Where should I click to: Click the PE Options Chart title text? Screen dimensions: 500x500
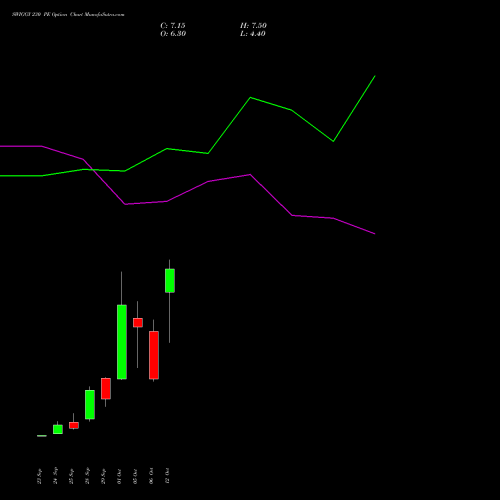(68, 15)
